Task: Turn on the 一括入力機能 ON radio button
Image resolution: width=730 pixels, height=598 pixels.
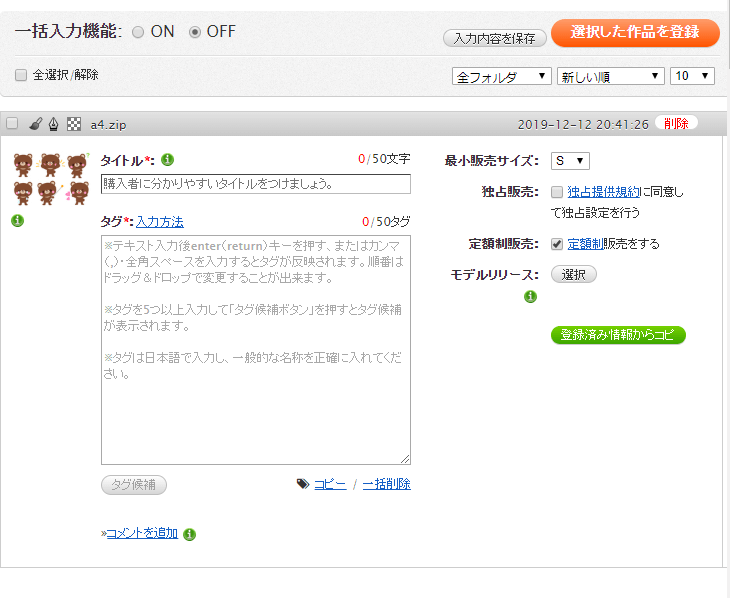Action: (138, 32)
